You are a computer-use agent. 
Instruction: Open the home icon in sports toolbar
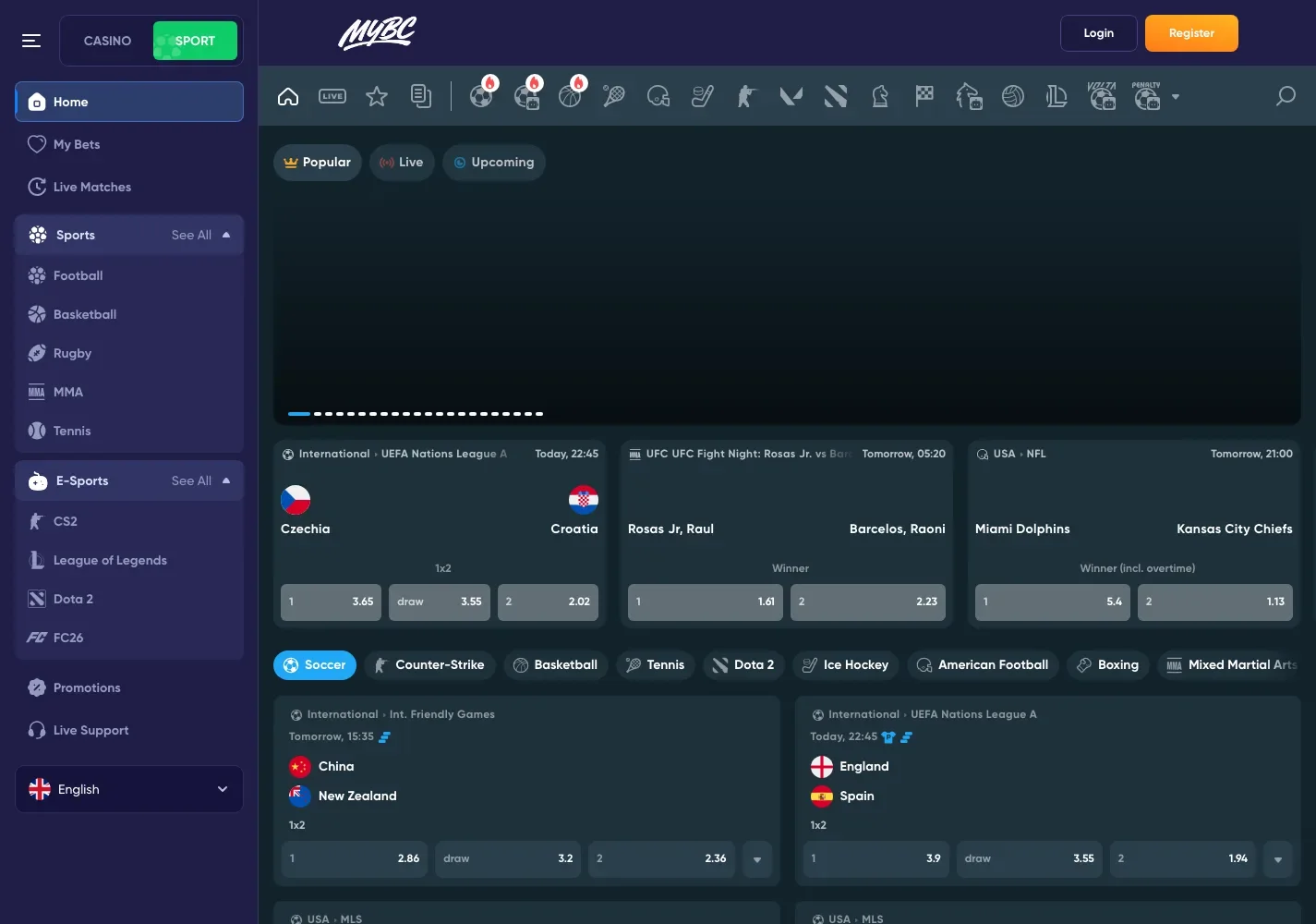pos(288,96)
